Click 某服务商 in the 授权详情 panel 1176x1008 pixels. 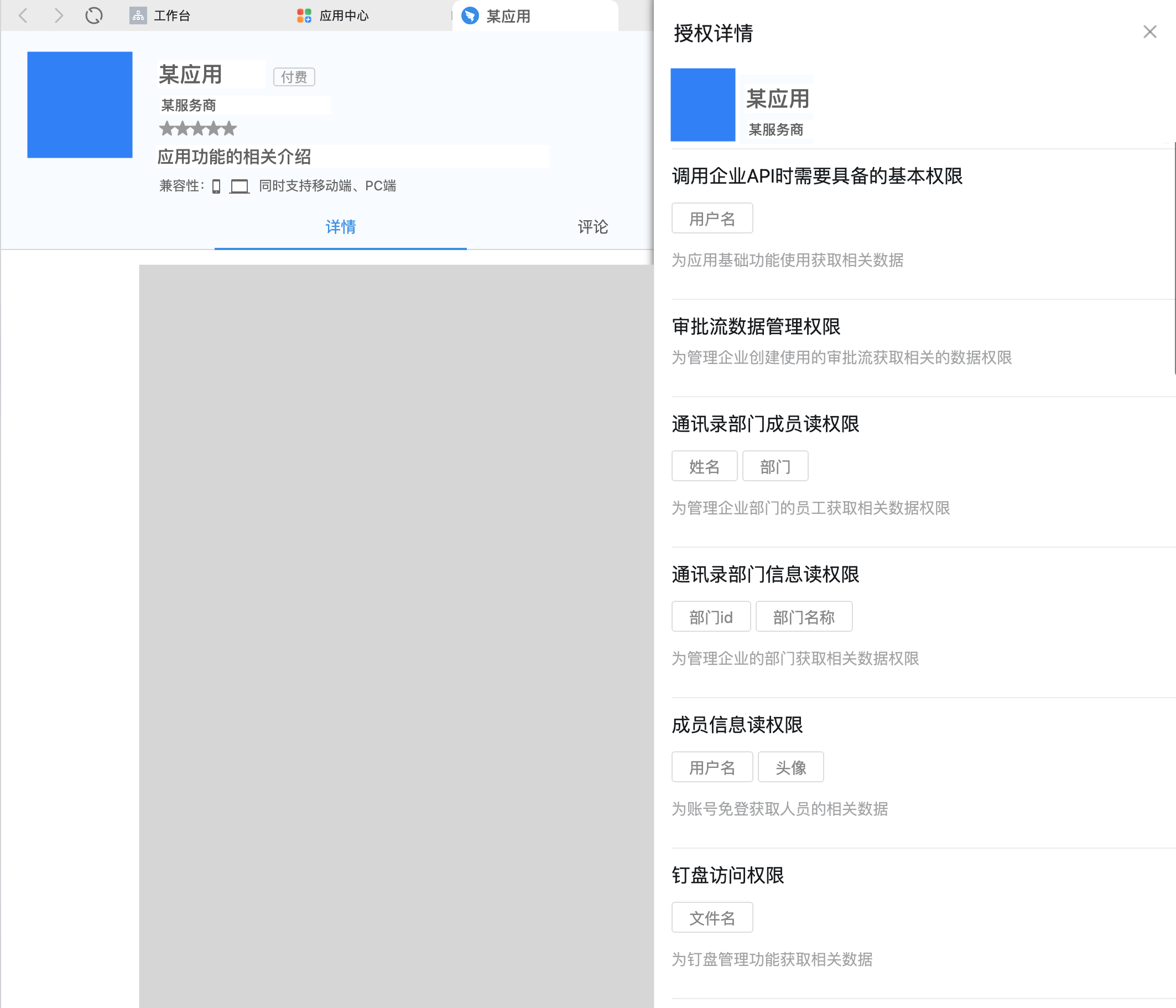776,129
